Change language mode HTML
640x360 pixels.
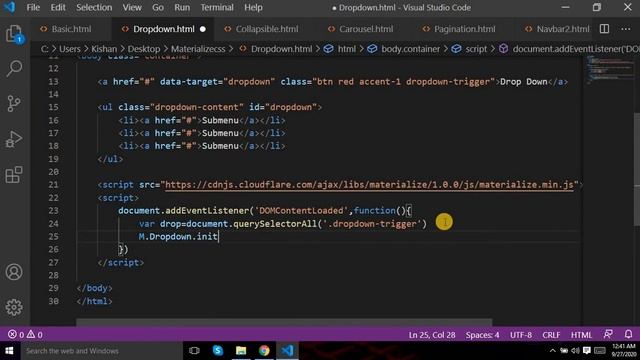[581, 335]
